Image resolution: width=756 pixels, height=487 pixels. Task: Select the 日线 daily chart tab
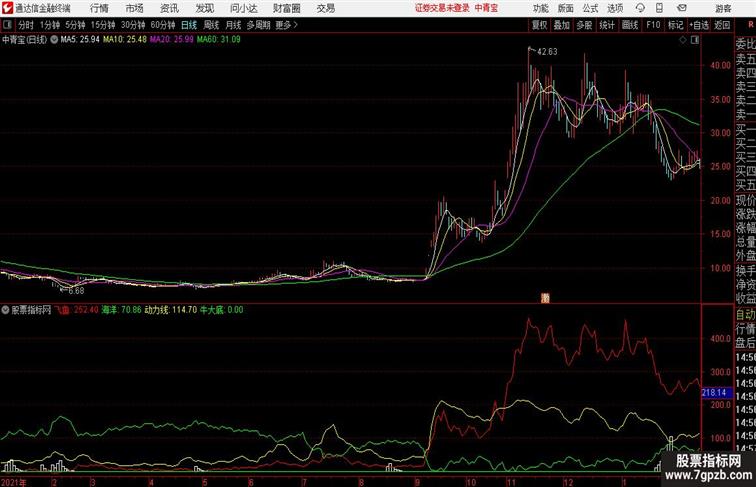pyautogui.click(x=189, y=25)
